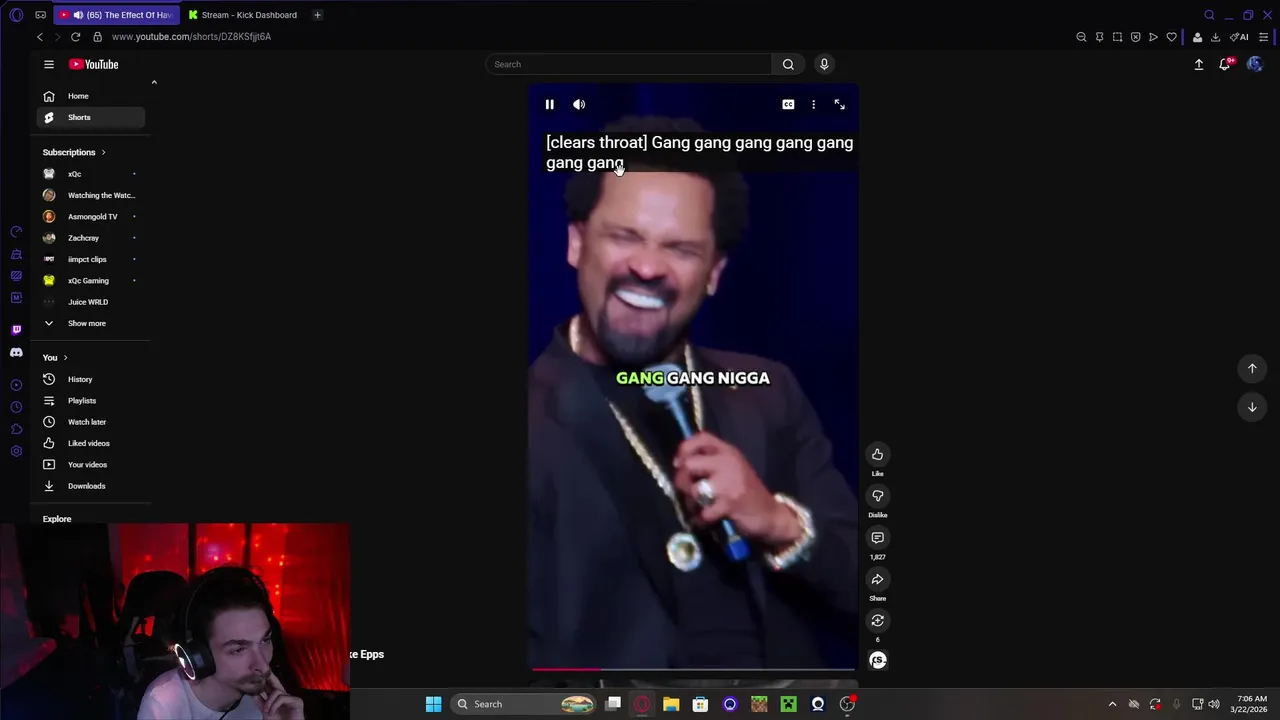
Task: Open Liked videos in the sidebar
Action: (91, 443)
